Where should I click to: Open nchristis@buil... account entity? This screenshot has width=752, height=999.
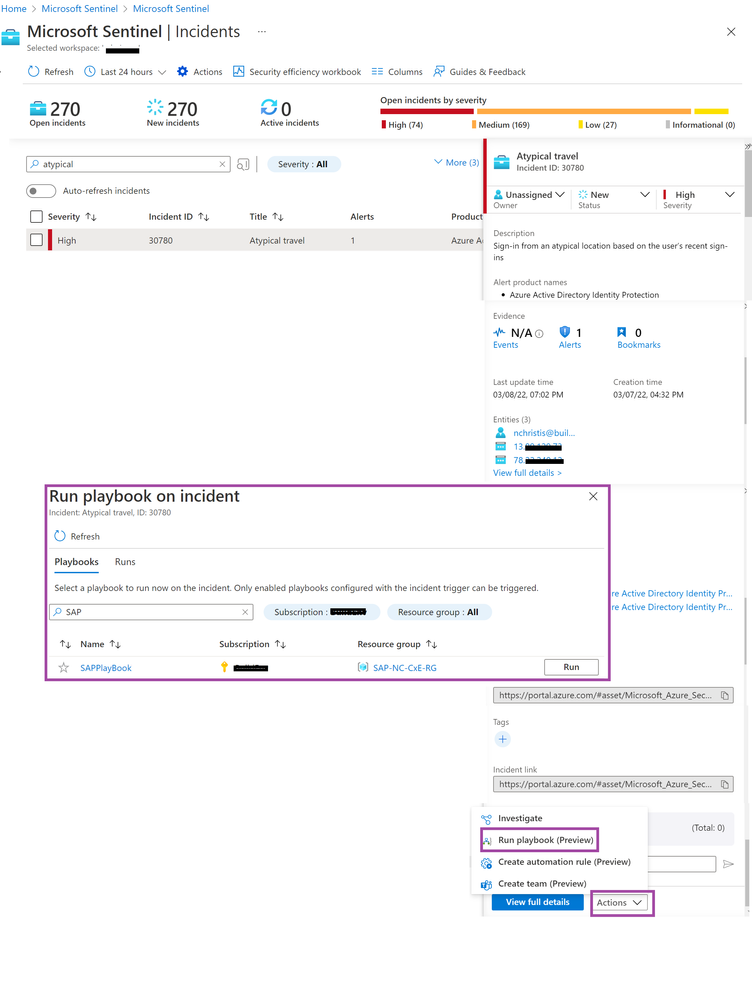pyautogui.click(x=544, y=433)
